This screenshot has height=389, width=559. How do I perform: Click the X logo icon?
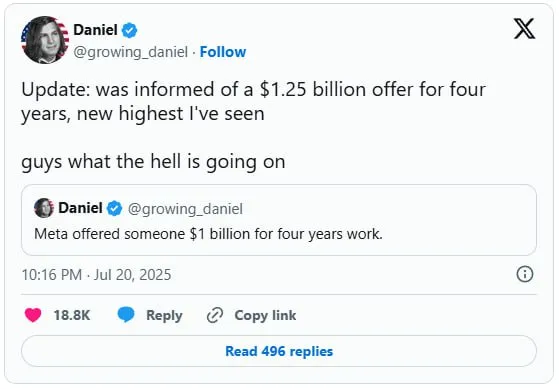point(524,29)
